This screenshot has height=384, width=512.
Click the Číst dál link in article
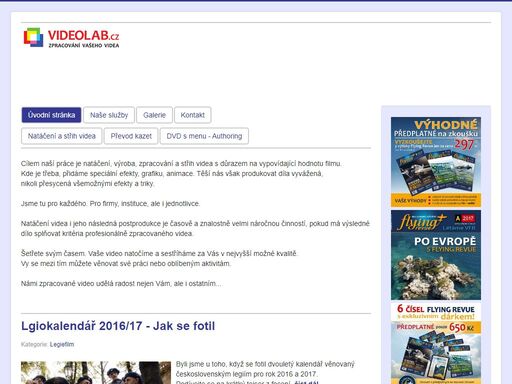tap(306, 382)
